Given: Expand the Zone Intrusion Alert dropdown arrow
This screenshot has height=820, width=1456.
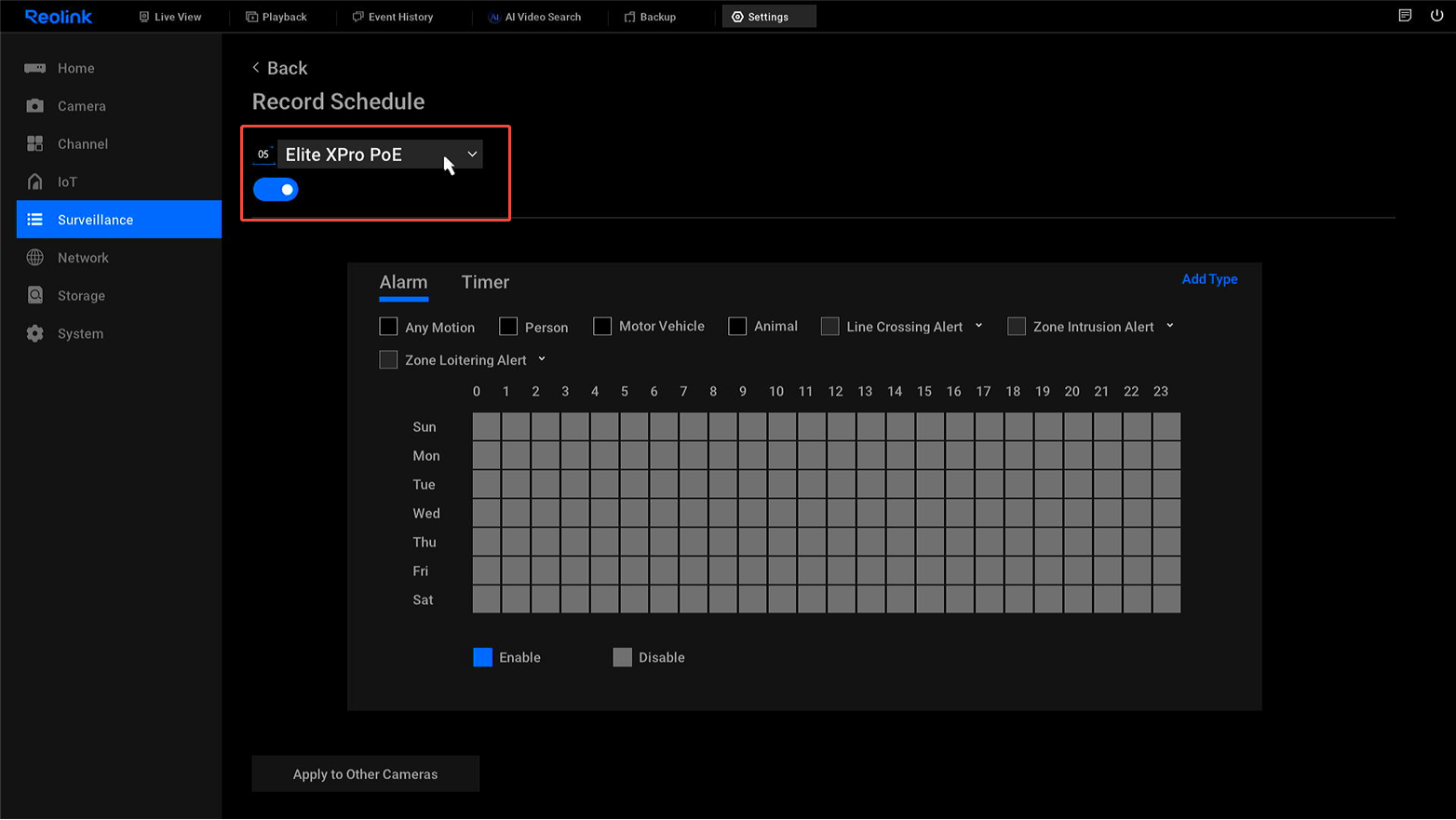Looking at the screenshot, I should pos(1170,326).
